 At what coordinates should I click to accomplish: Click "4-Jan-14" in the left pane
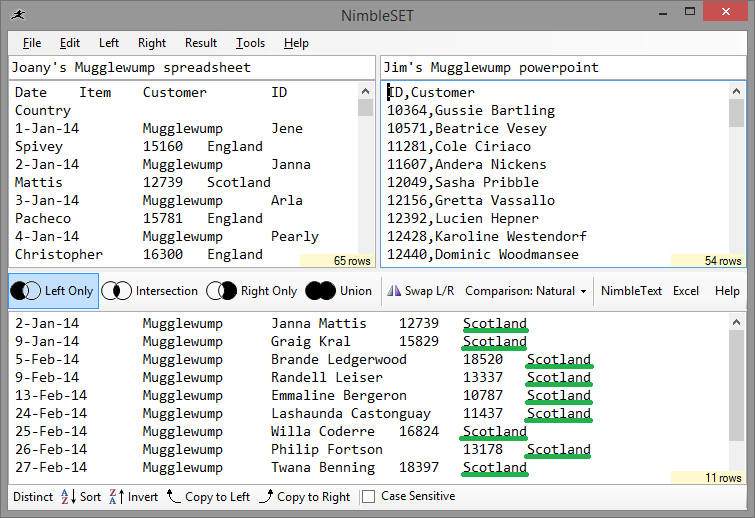point(47,236)
